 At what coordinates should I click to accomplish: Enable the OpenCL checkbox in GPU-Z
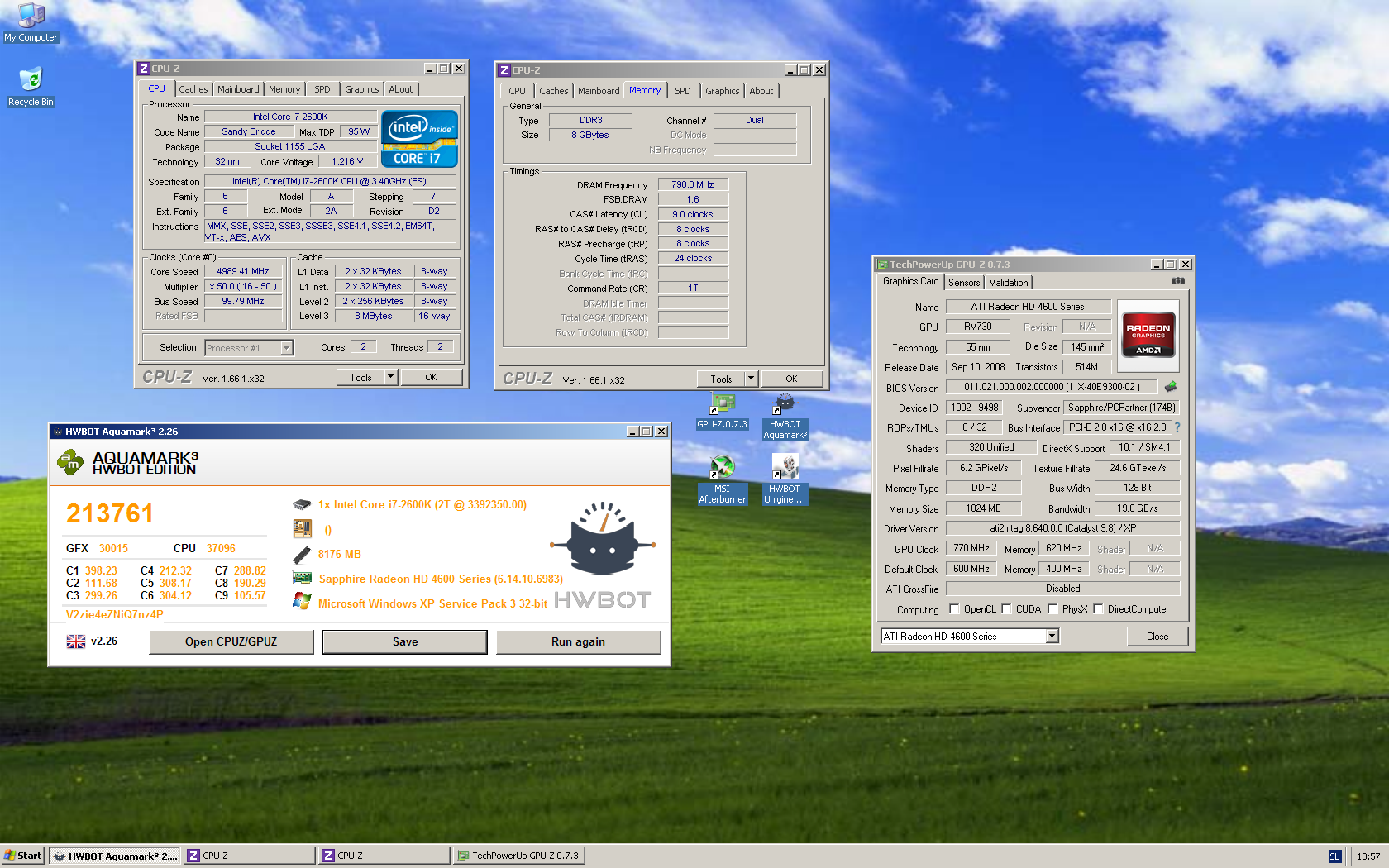[x=955, y=609]
